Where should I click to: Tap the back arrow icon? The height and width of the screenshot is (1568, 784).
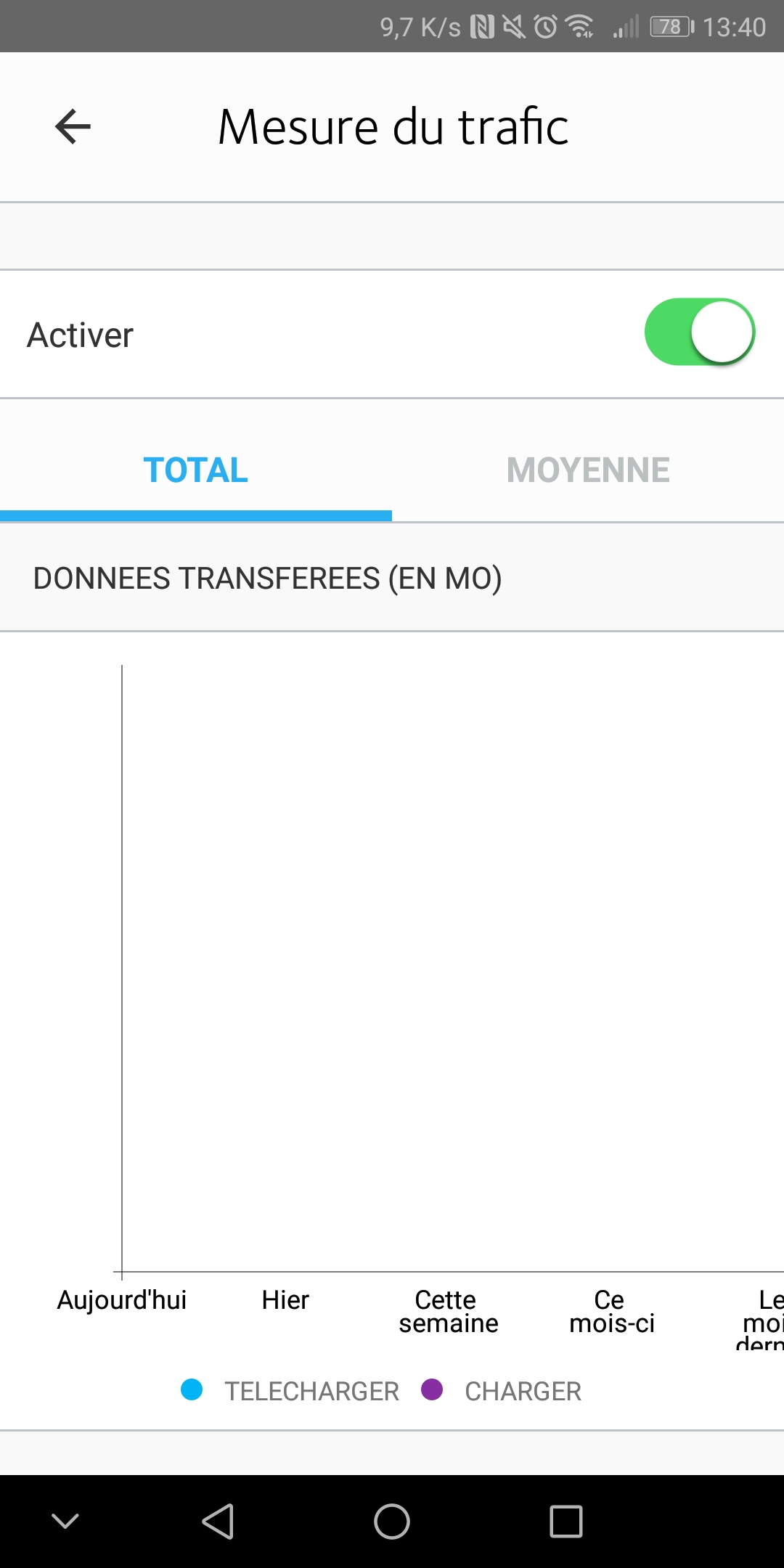coord(73,126)
